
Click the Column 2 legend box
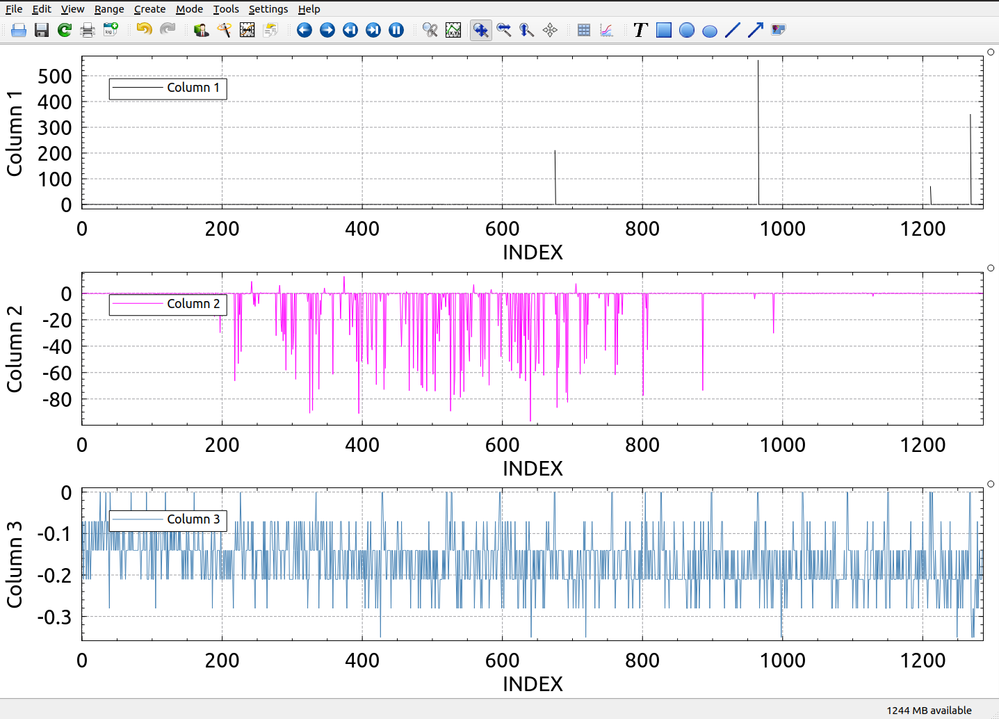pyautogui.click(x=168, y=304)
